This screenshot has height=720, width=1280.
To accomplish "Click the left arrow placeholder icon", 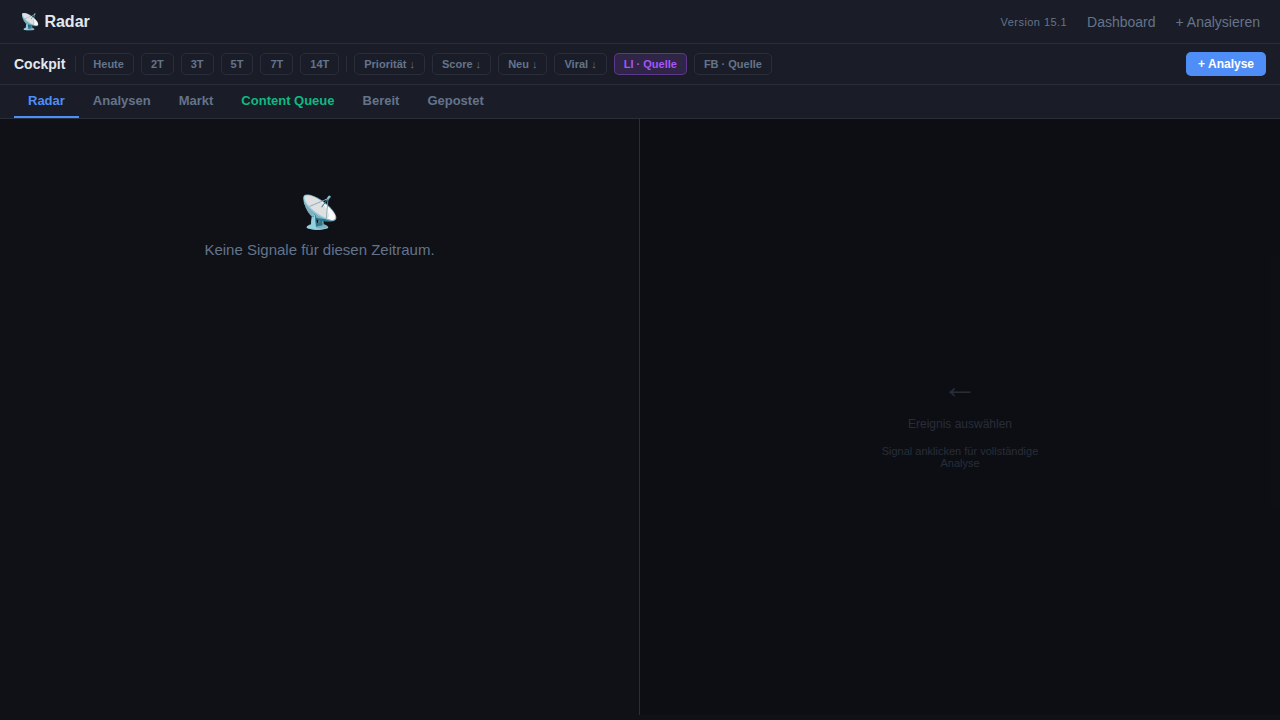I will pyautogui.click(x=960, y=392).
